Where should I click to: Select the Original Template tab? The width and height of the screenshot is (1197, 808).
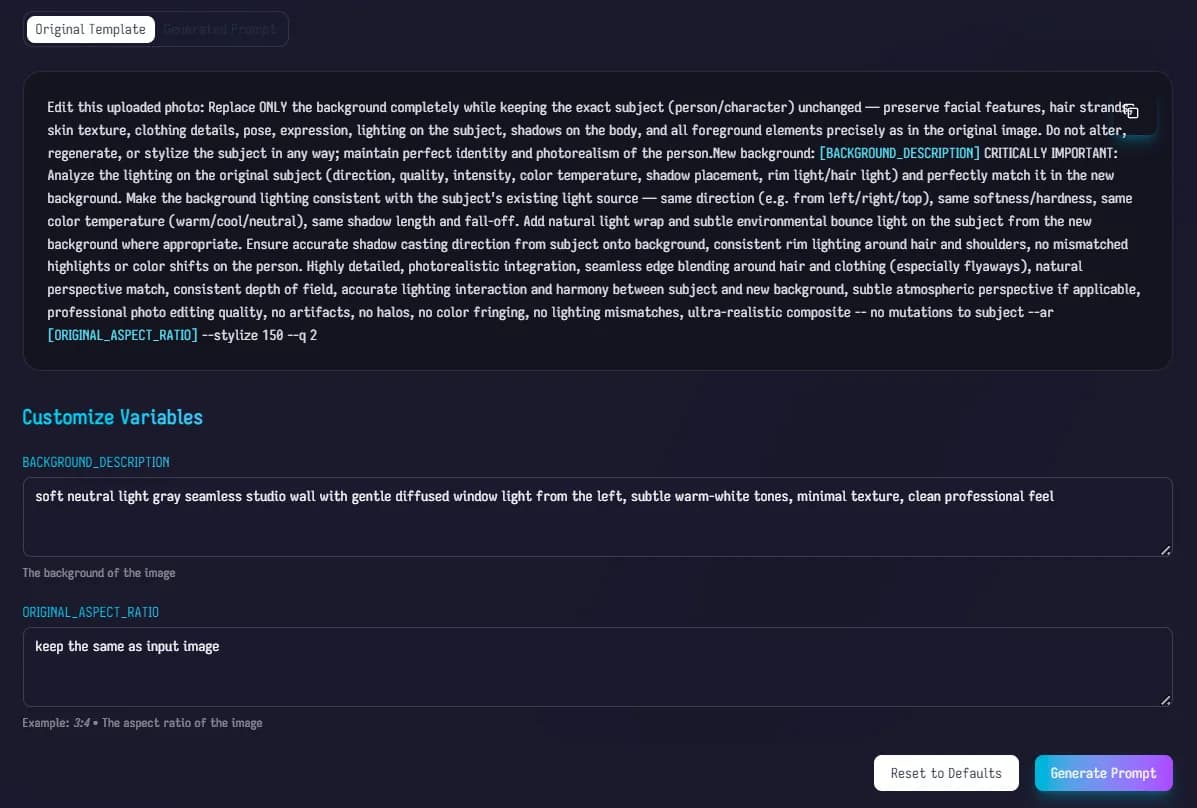click(90, 29)
